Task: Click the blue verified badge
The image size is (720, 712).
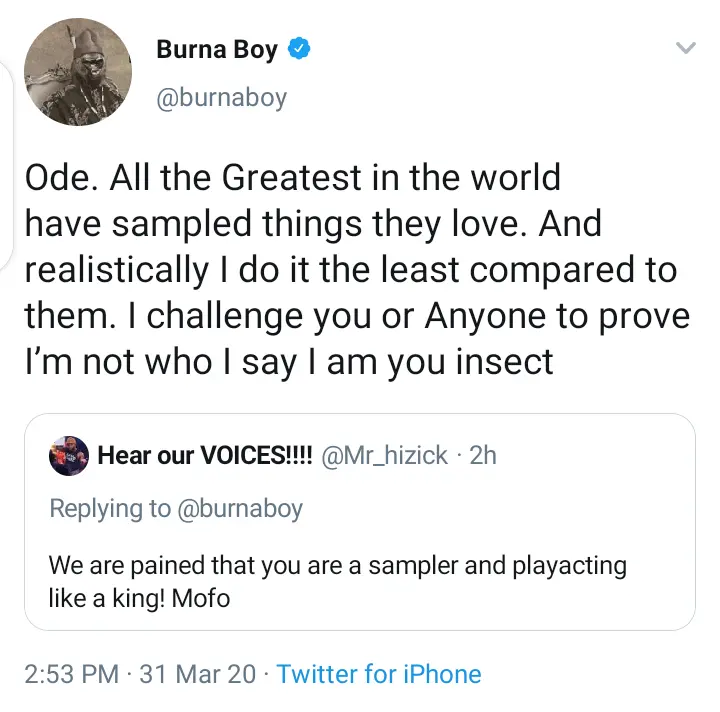Action: coord(299,48)
